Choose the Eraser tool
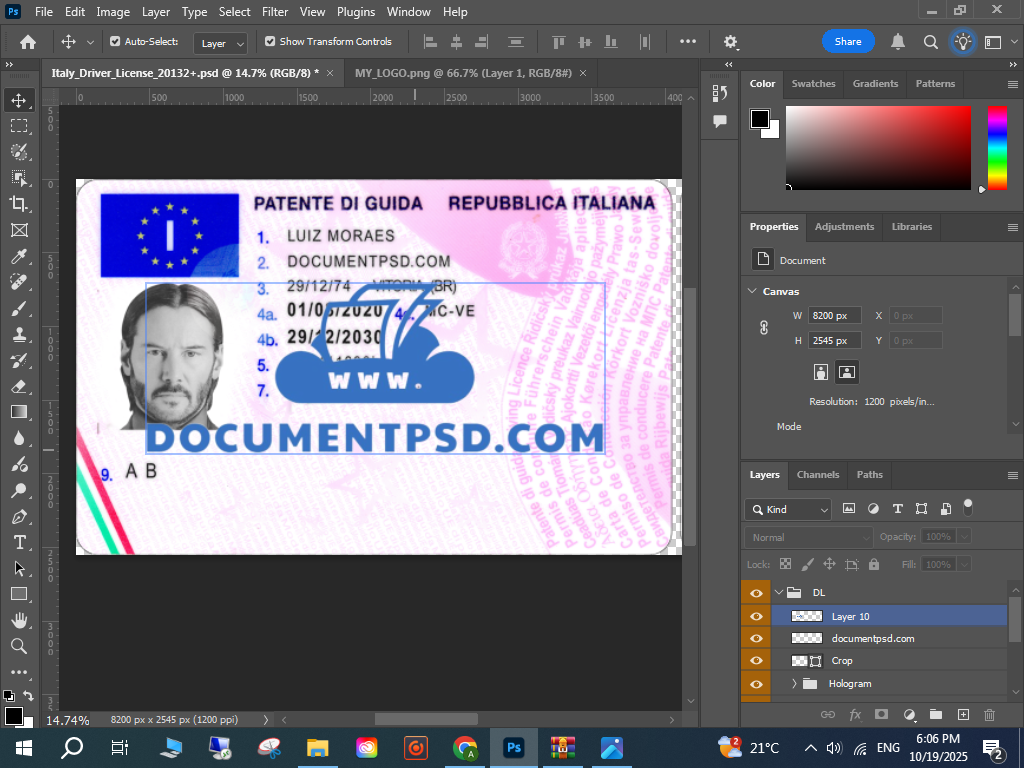Image resolution: width=1024 pixels, height=768 pixels. coord(19,386)
